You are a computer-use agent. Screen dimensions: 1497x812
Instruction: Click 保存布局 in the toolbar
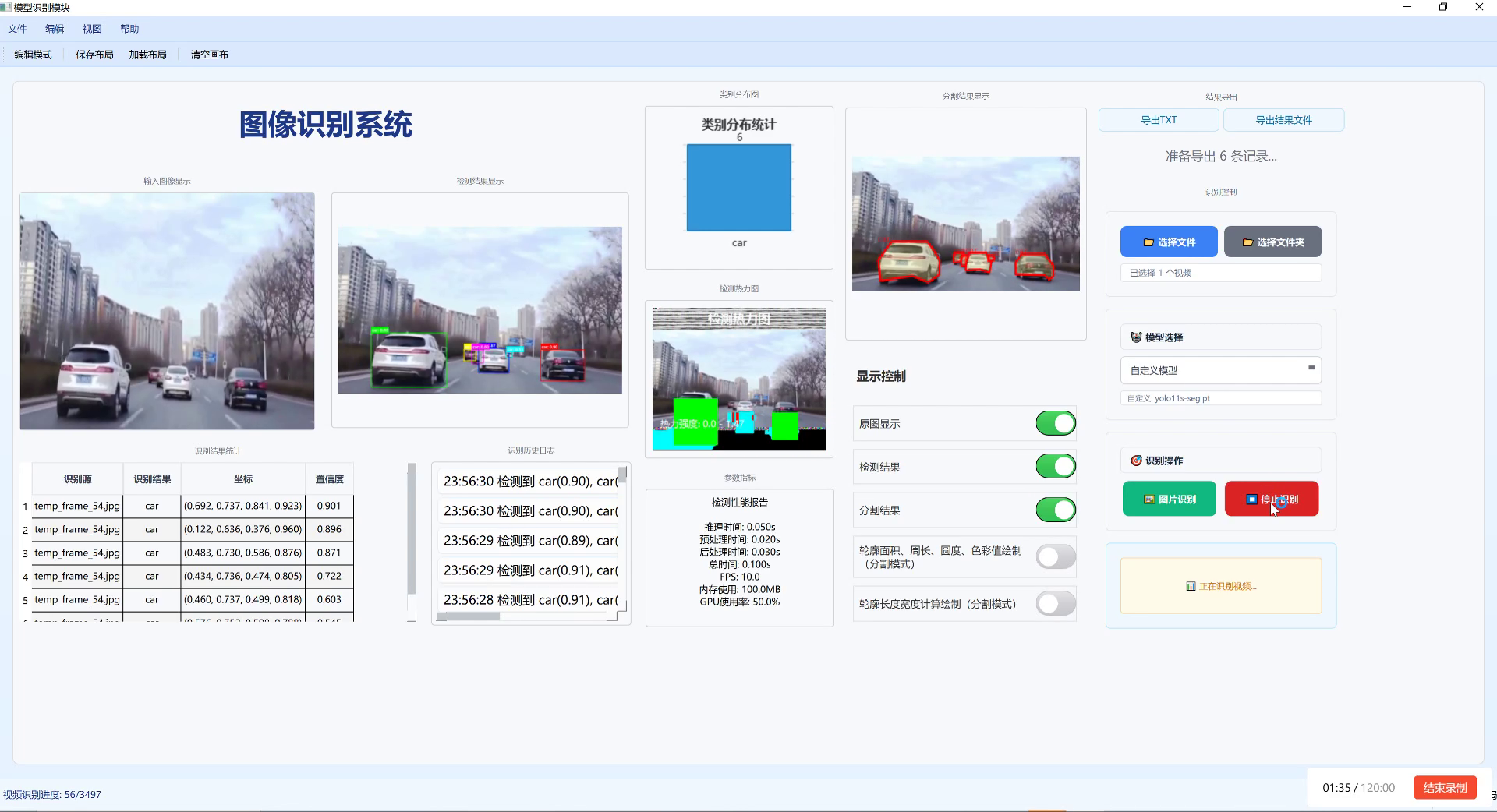pos(93,54)
